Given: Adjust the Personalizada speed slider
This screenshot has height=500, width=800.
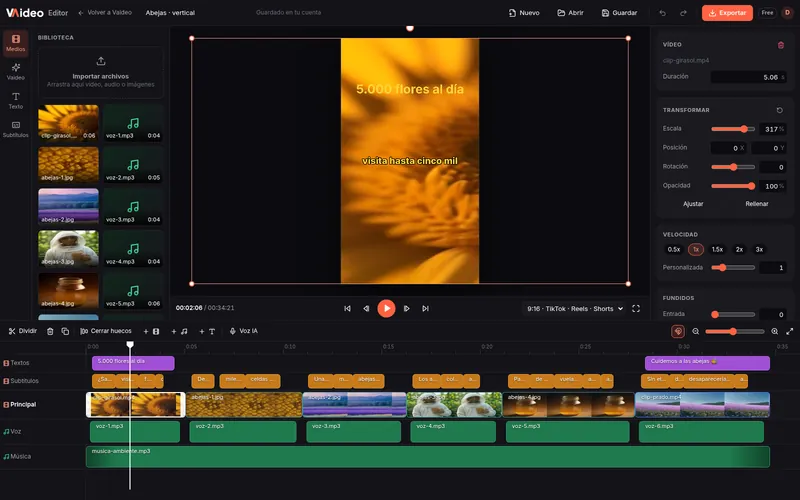Looking at the screenshot, I should pos(733,267).
